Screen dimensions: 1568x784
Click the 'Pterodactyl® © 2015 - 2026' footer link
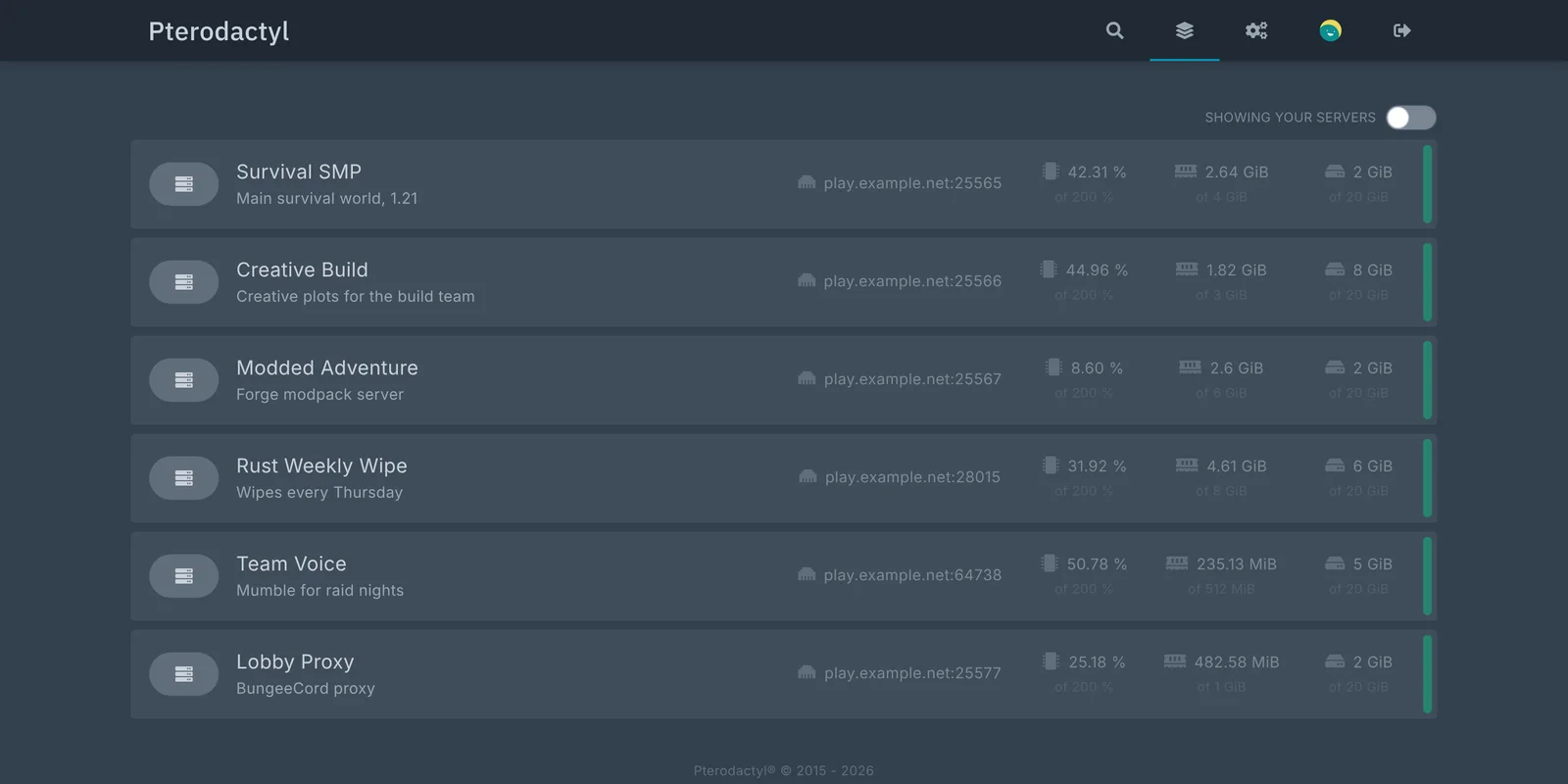coord(784,770)
